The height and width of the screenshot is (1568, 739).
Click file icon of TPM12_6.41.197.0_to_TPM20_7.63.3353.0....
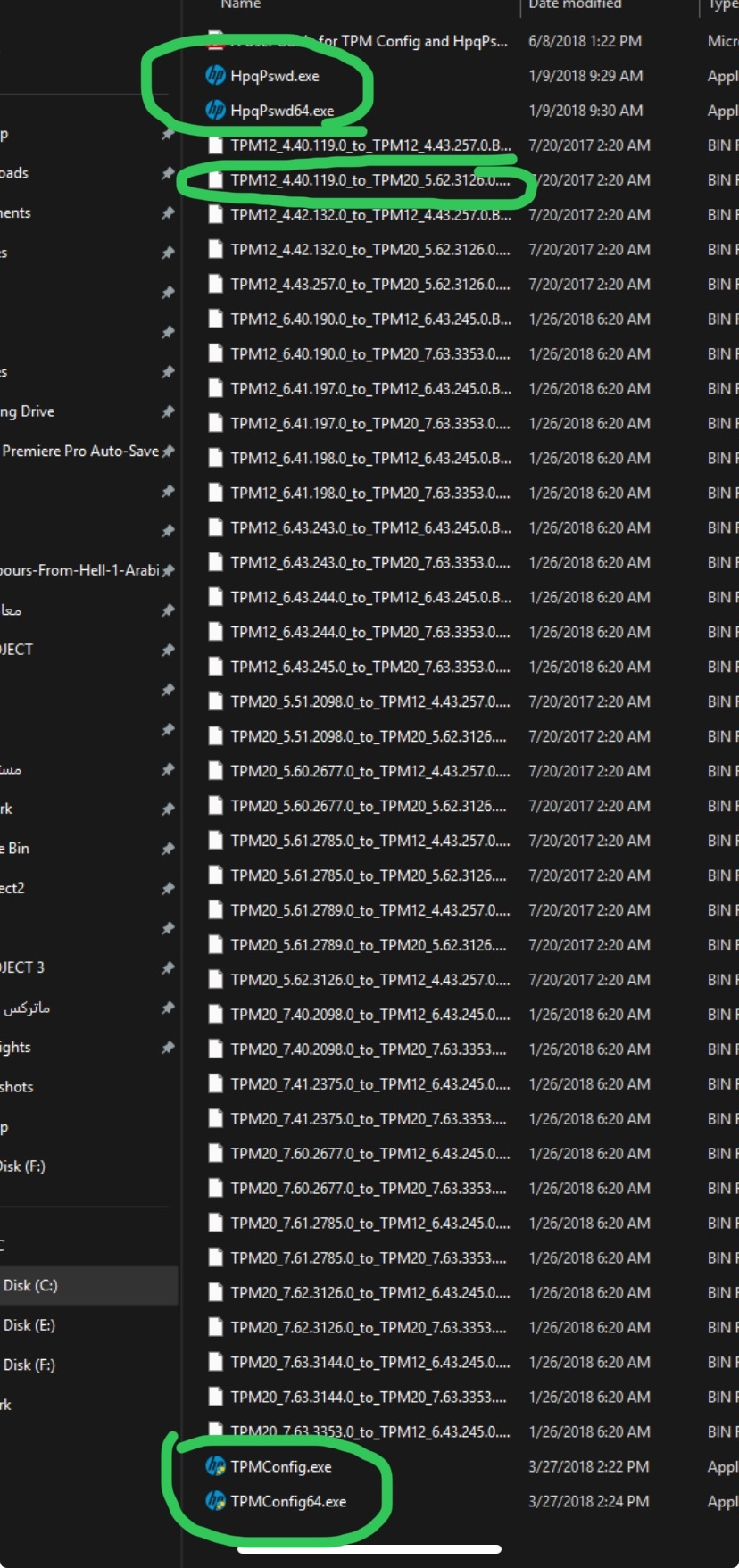[215, 423]
